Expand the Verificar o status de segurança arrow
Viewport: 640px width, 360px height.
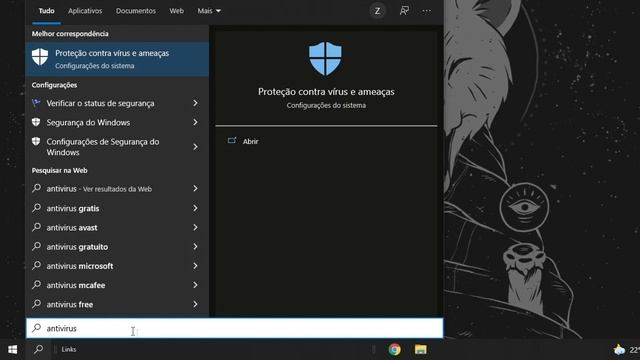tap(196, 103)
